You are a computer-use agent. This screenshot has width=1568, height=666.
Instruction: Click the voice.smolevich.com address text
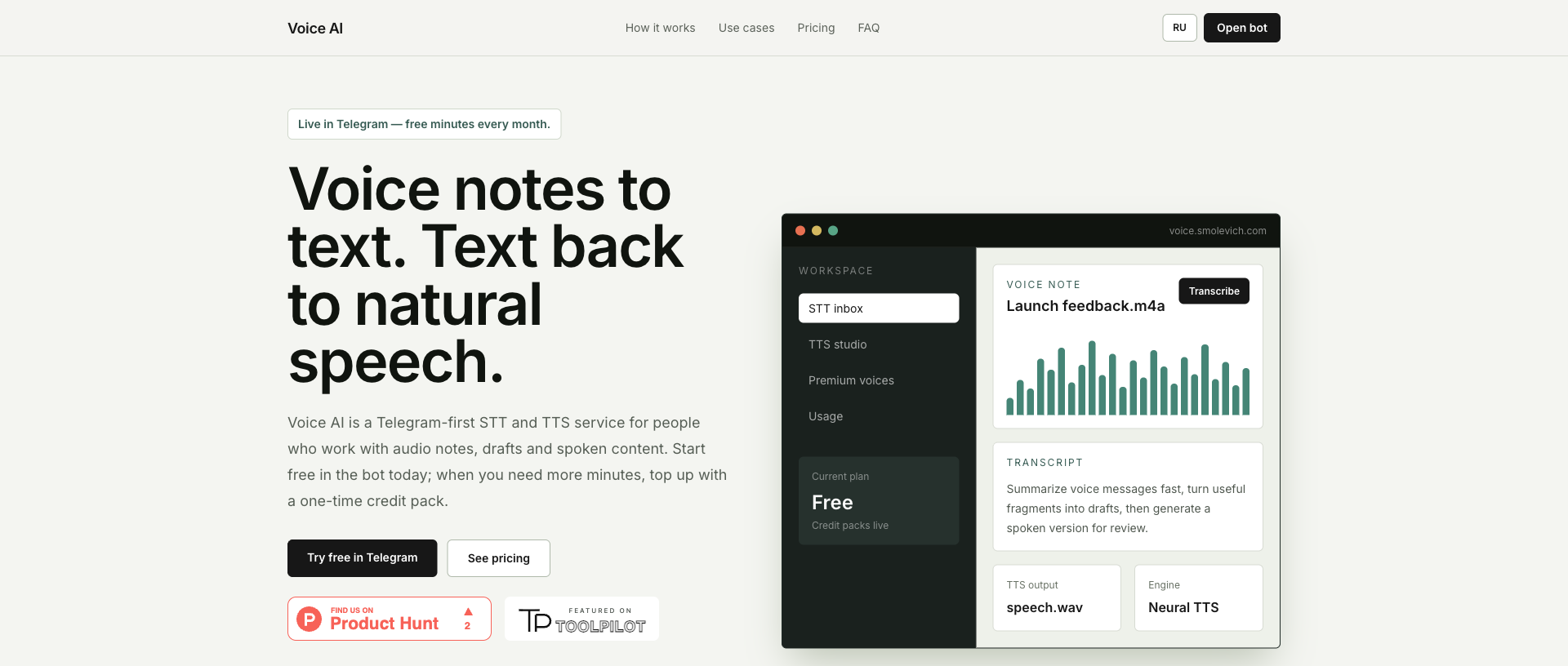[1218, 231]
